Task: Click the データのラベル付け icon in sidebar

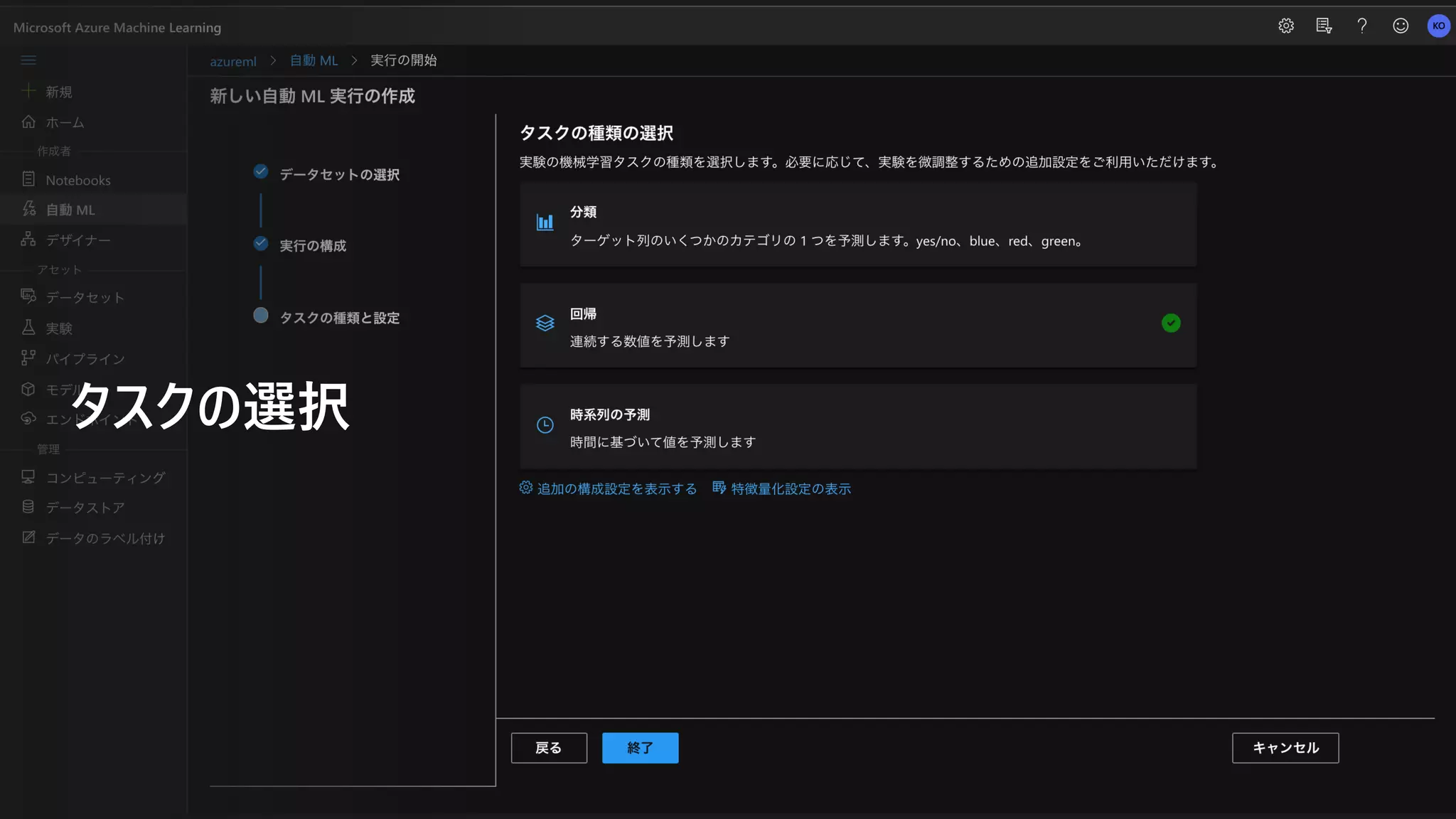Action: [x=28, y=537]
